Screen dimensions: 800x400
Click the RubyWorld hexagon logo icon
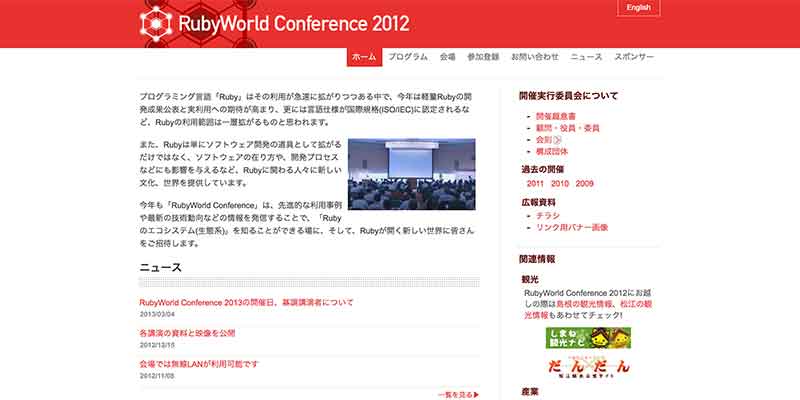click(x=156, y=23)
